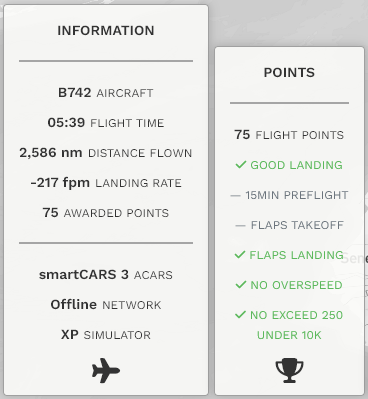Viewport: 368px width, 399px height.
Task: Click the dash icon beside FLAPS TAKEOFF
Action: click(240, 226)
